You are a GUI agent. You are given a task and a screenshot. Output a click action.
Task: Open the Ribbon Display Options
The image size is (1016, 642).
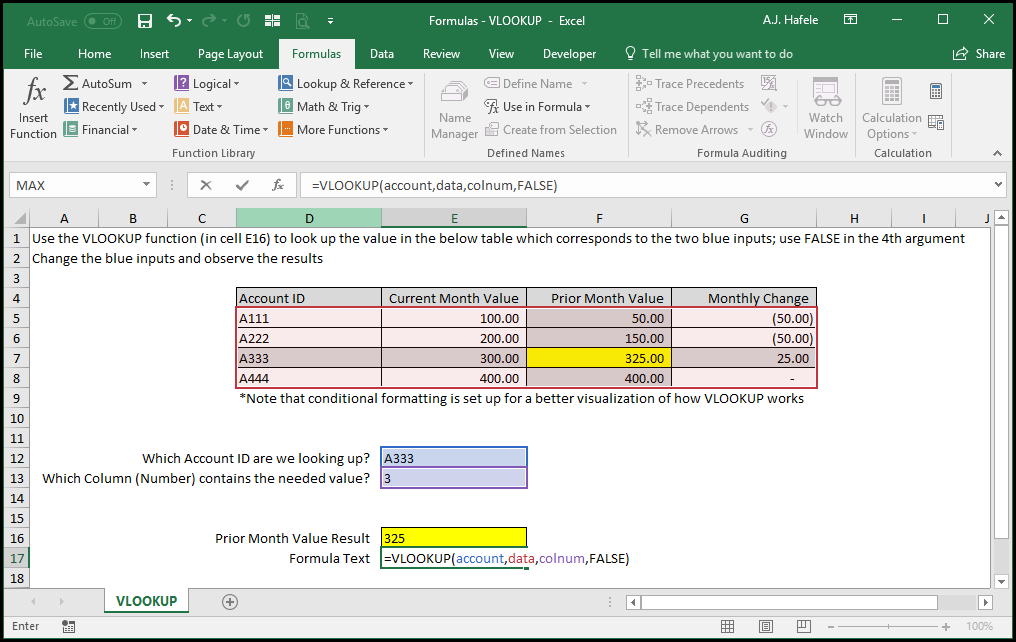tap(850, 20)
